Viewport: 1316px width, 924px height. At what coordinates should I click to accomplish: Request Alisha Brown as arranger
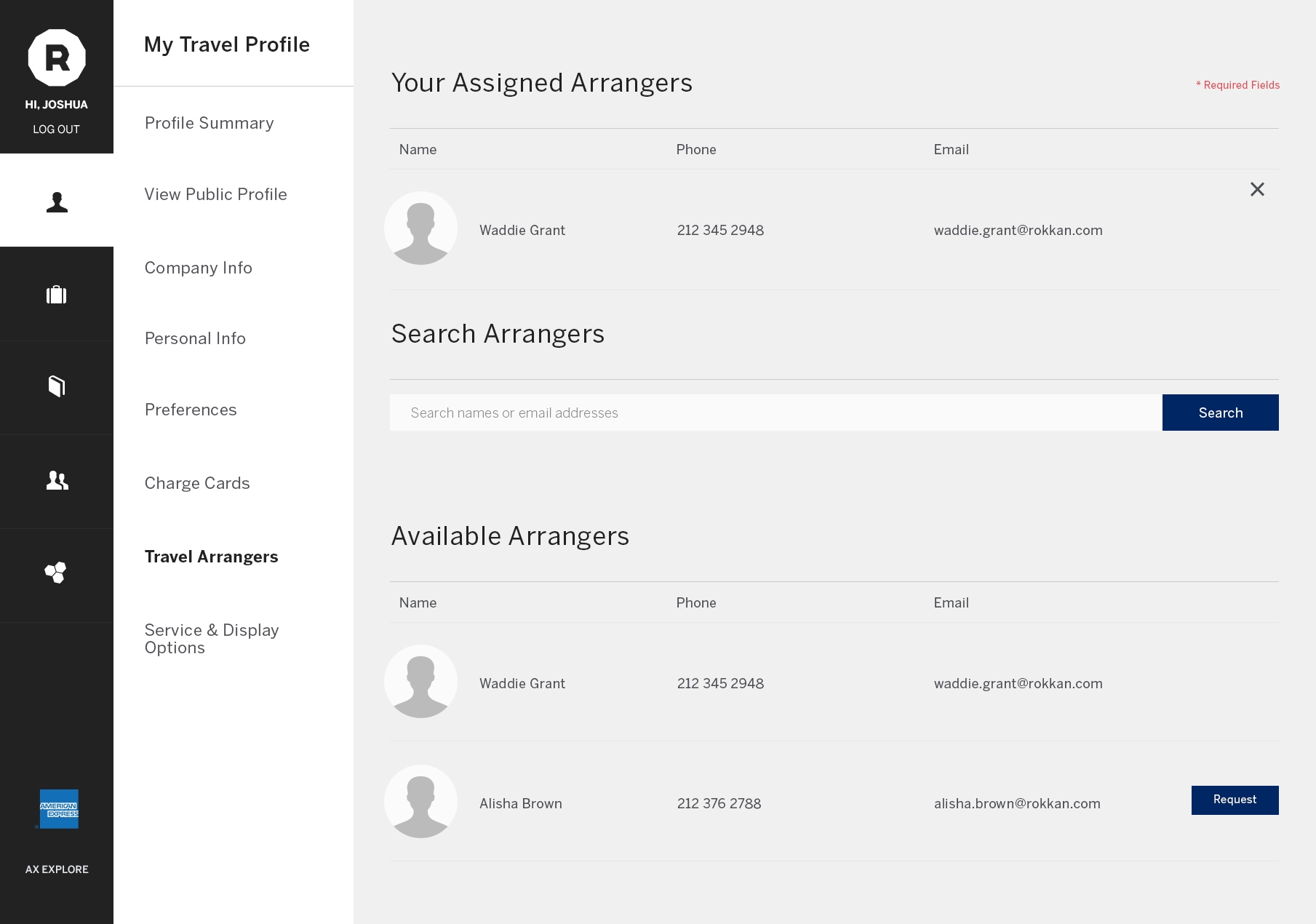1235,800
